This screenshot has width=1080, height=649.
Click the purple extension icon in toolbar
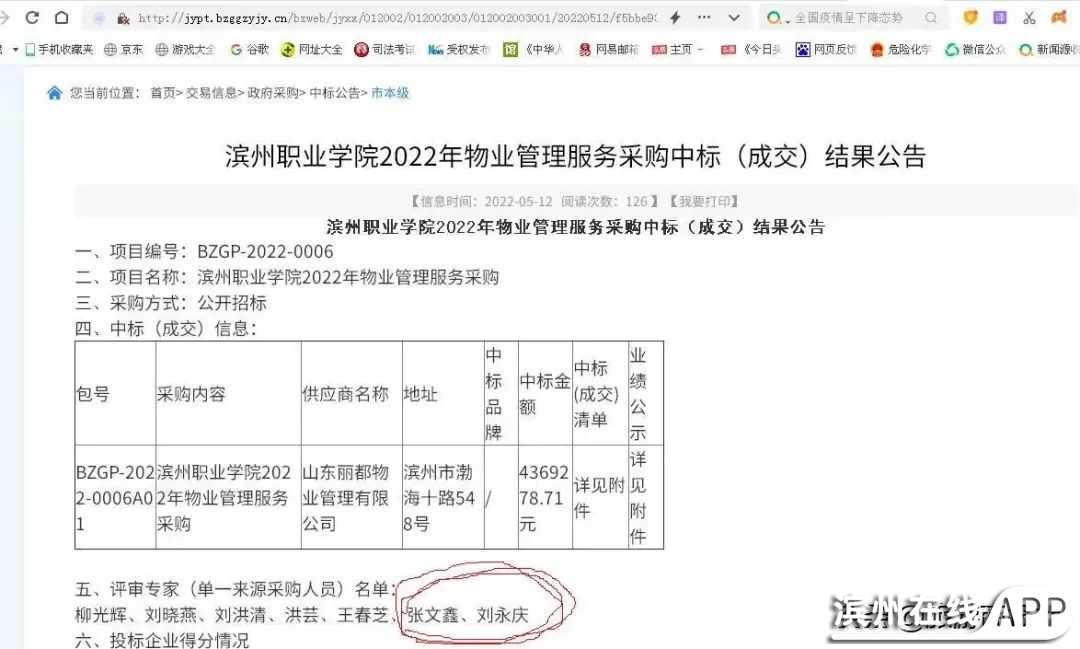tap(999, 18)
